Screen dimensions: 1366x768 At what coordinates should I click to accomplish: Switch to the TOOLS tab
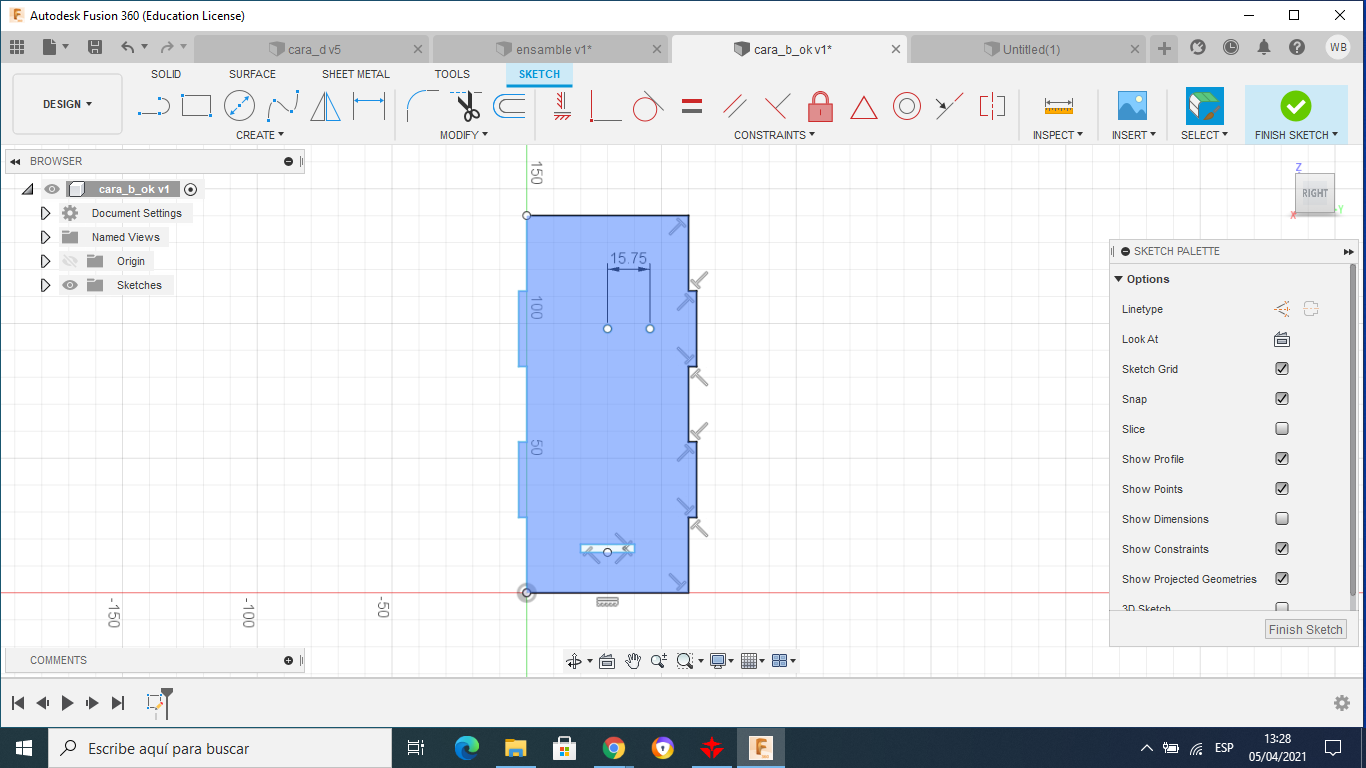[x=452, y=74]
